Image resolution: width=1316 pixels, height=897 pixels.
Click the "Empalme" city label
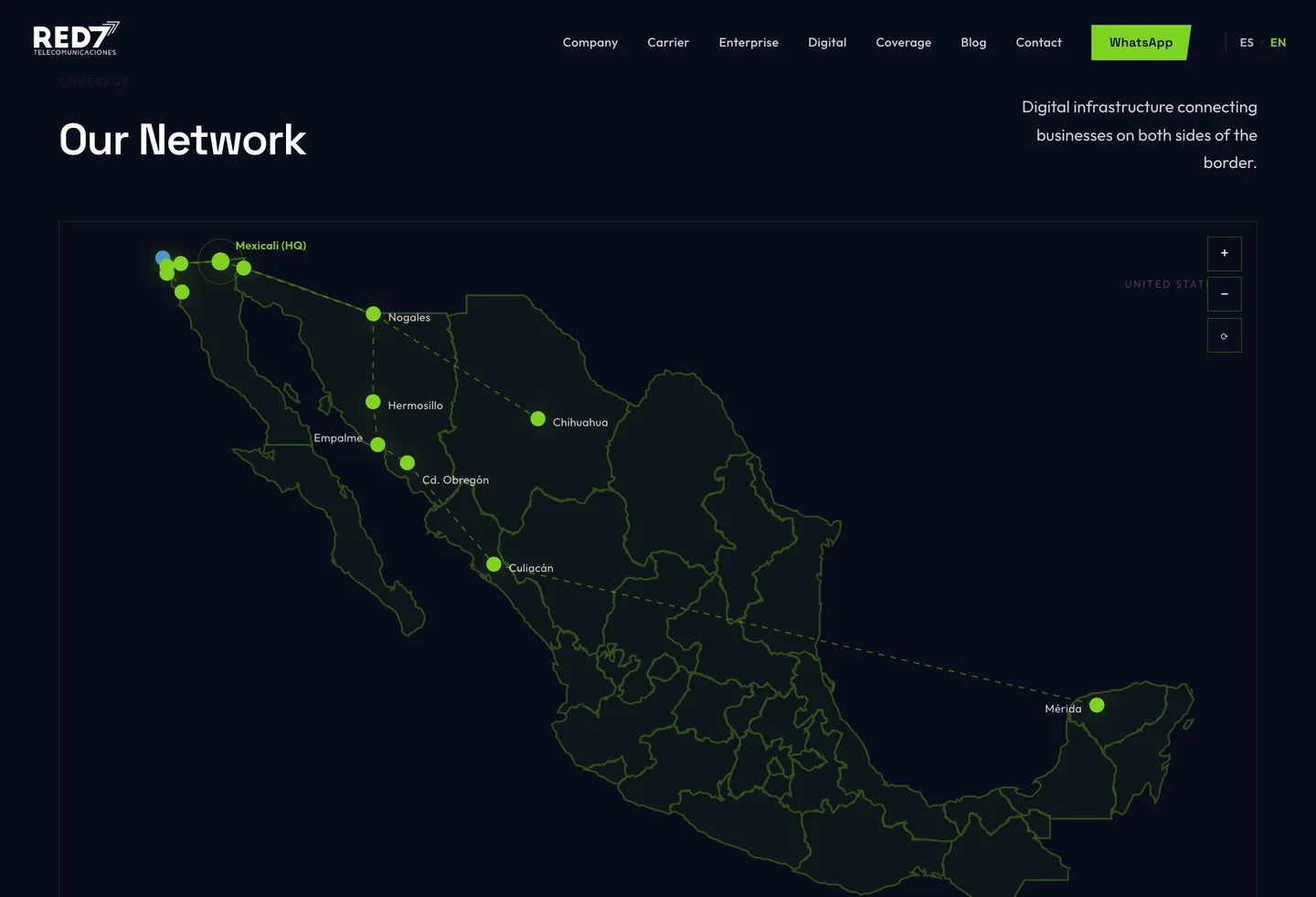click(338, 438)
